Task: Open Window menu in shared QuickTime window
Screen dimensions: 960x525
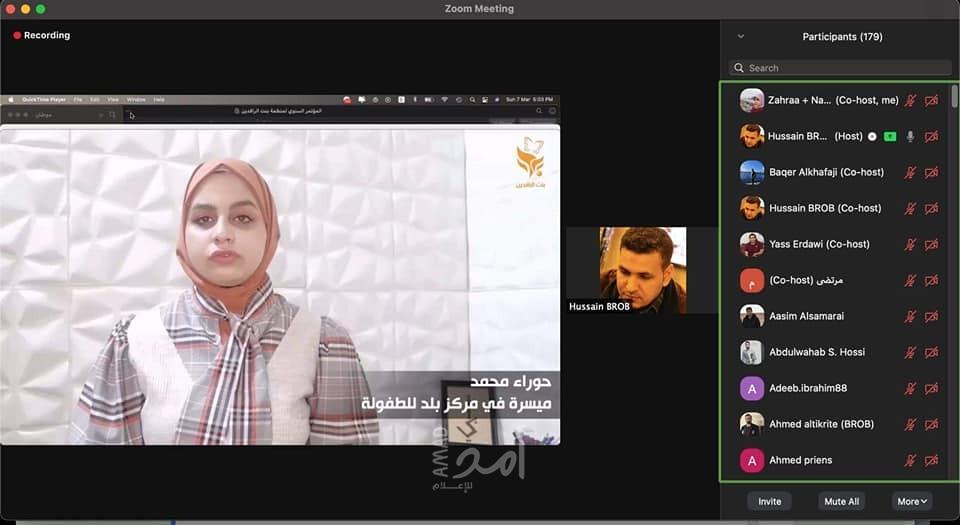Action: 136,99
